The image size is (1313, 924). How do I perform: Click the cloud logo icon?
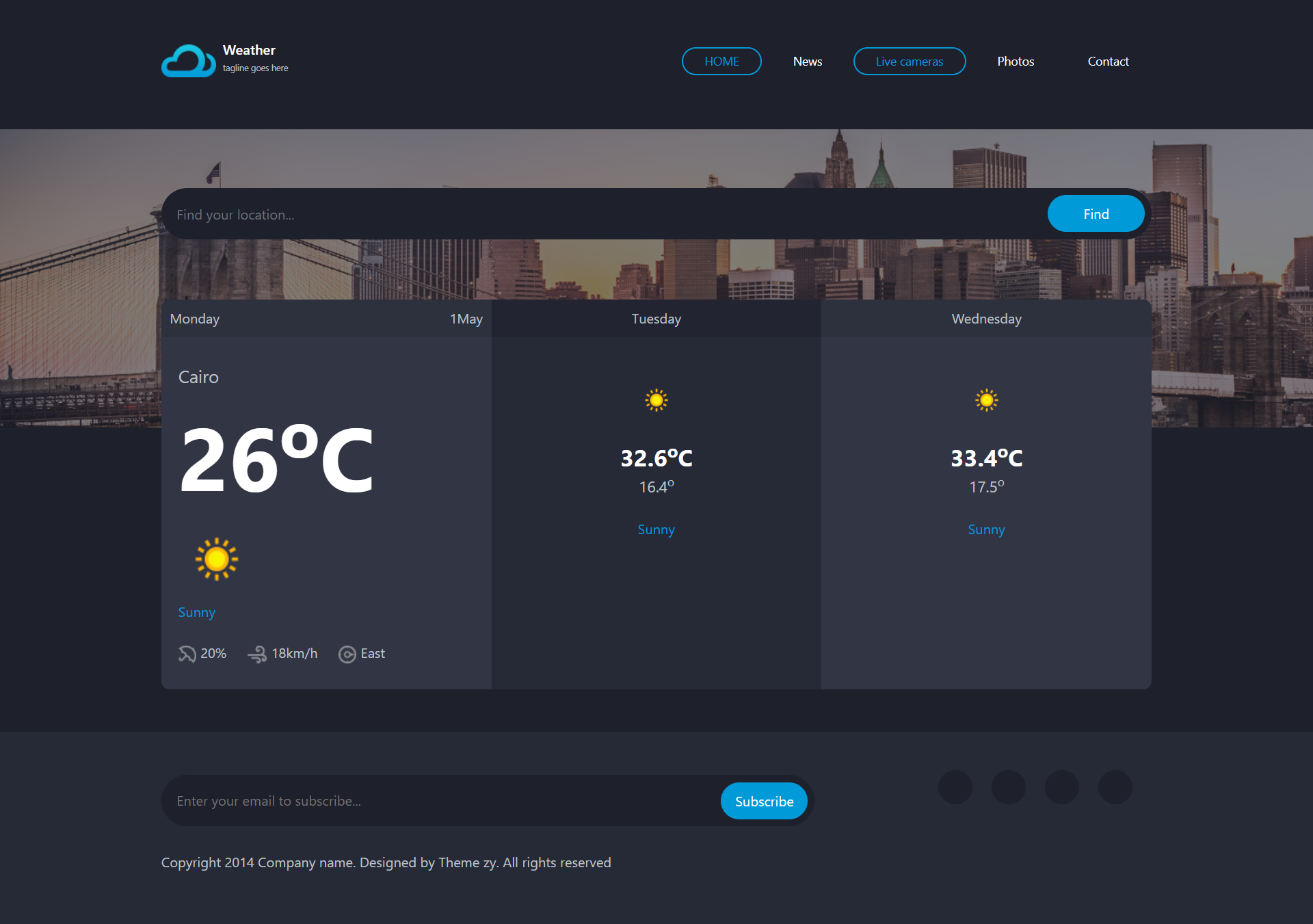coord(188,62)
